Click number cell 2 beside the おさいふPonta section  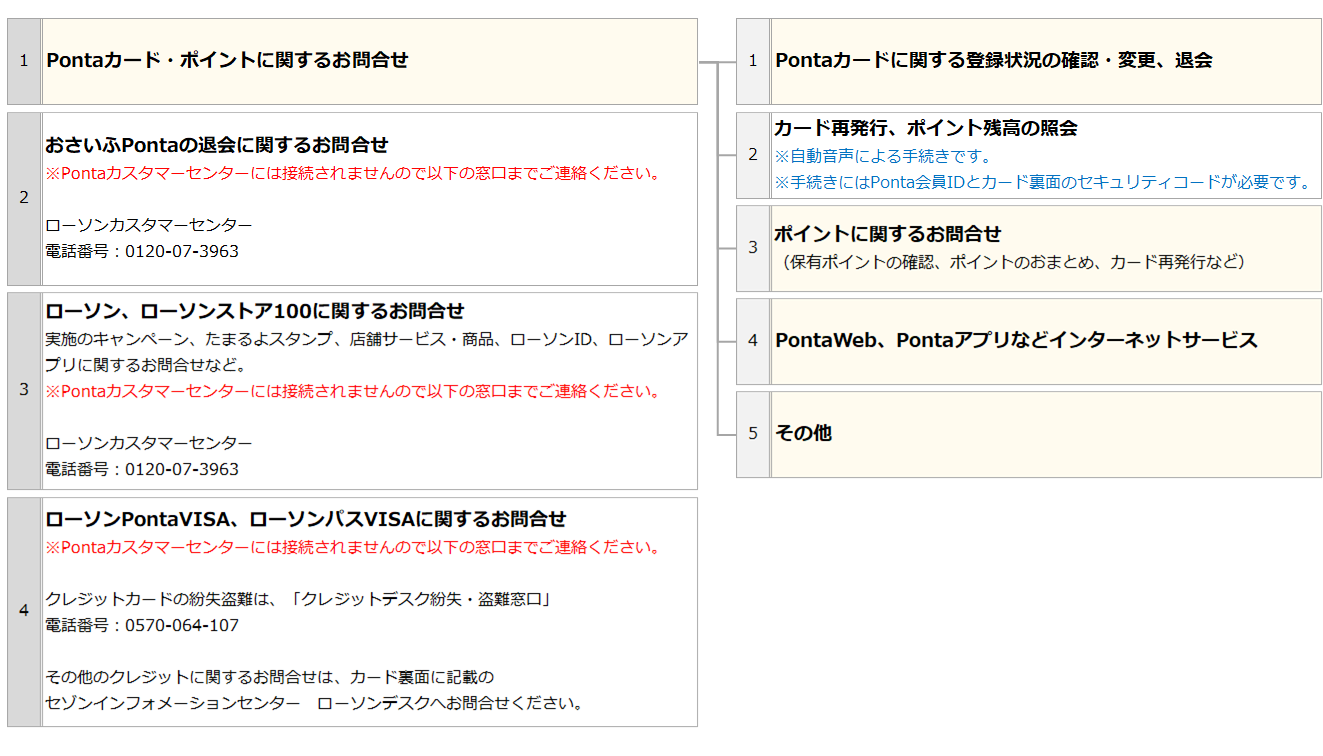[x=24, y=198]
